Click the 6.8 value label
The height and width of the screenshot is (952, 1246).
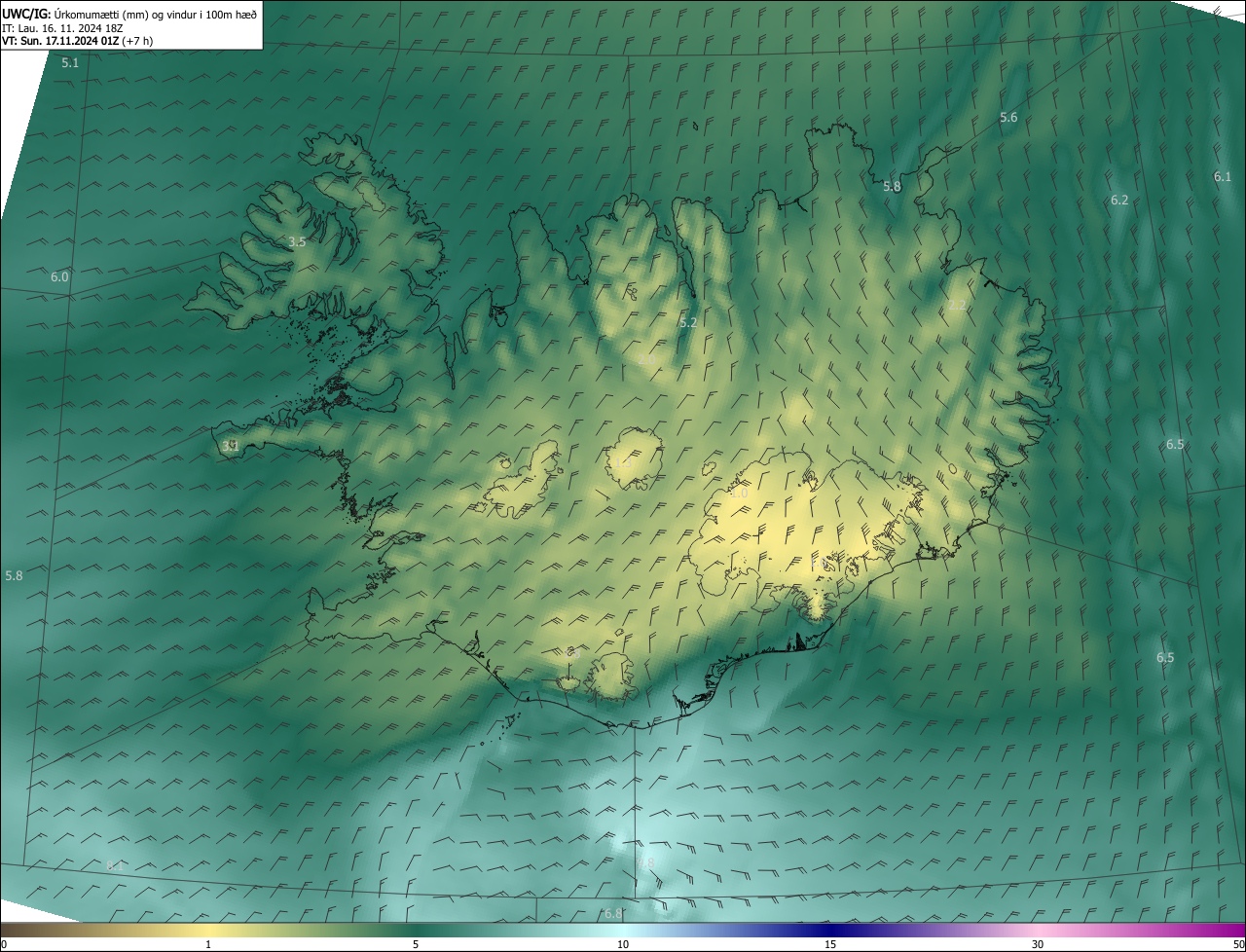pos(613,913)
